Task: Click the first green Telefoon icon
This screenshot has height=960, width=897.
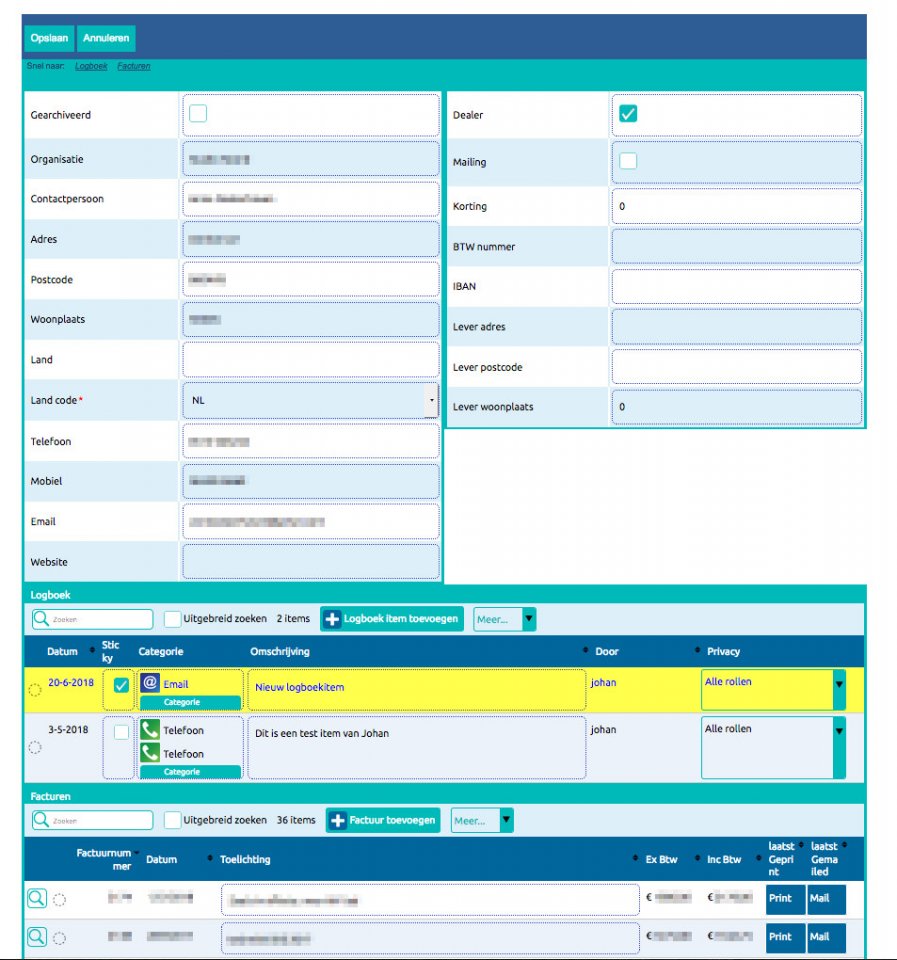Action: (x=150, y=730)
